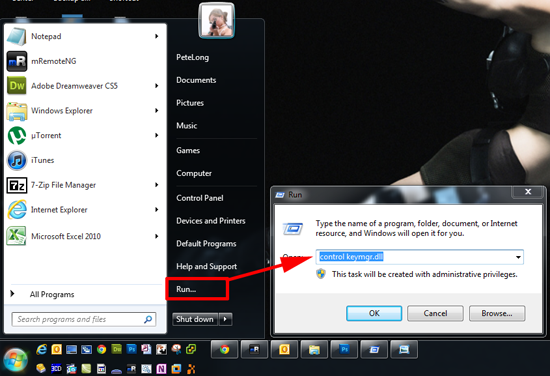Expand the Shut down options arrow
550x376 pixels.
(x=225, y=319)
